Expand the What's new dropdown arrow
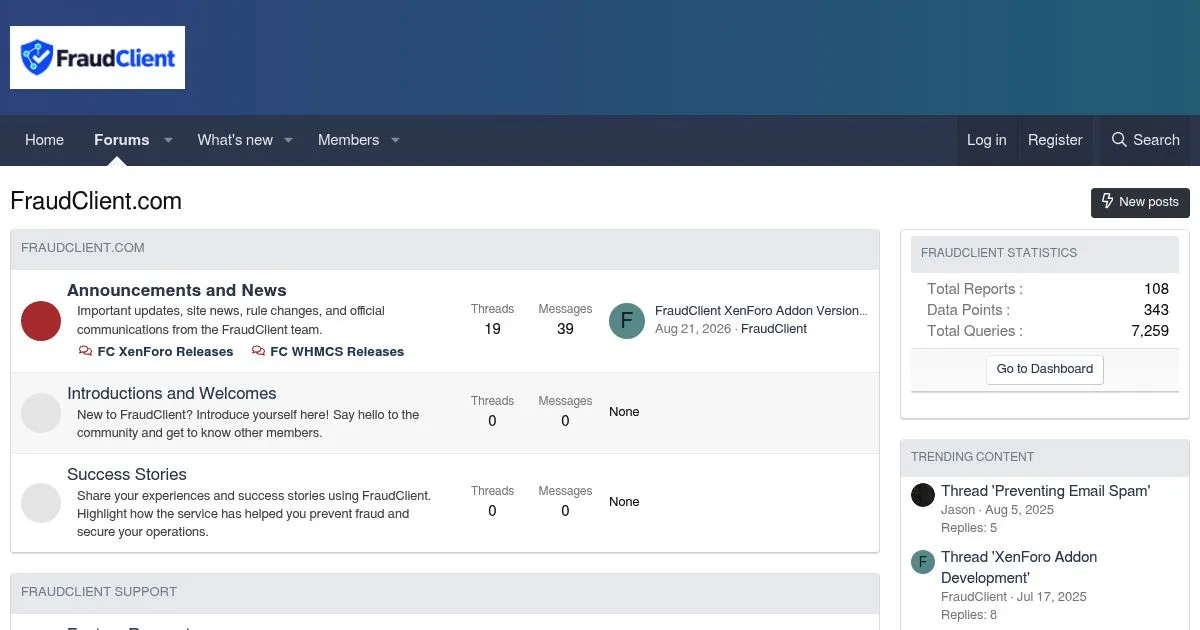 (288, 140)
